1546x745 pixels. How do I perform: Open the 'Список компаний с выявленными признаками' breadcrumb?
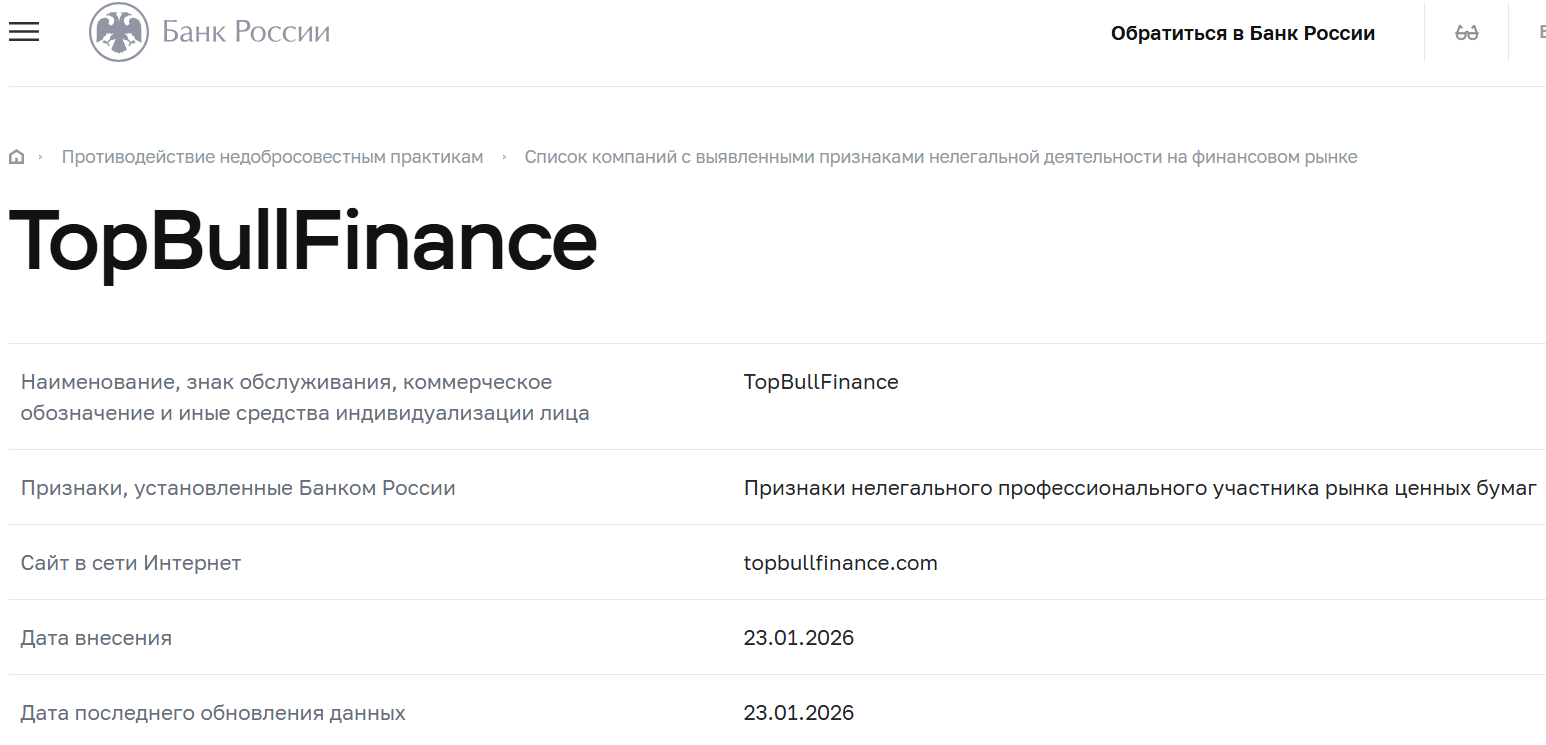coord(942,156)
